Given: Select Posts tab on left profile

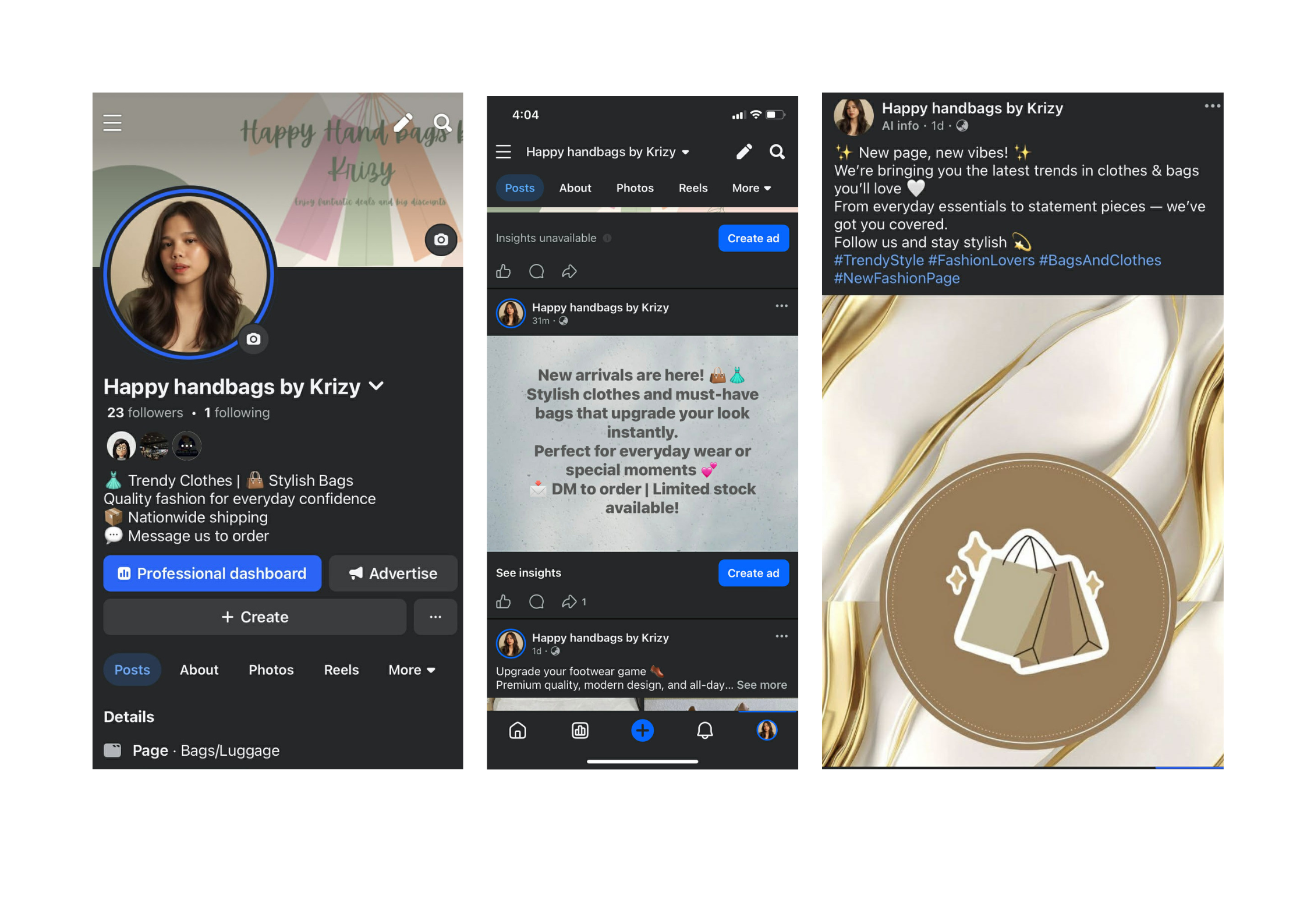Looking at the screenshot, I should click(x=132, y=670).
